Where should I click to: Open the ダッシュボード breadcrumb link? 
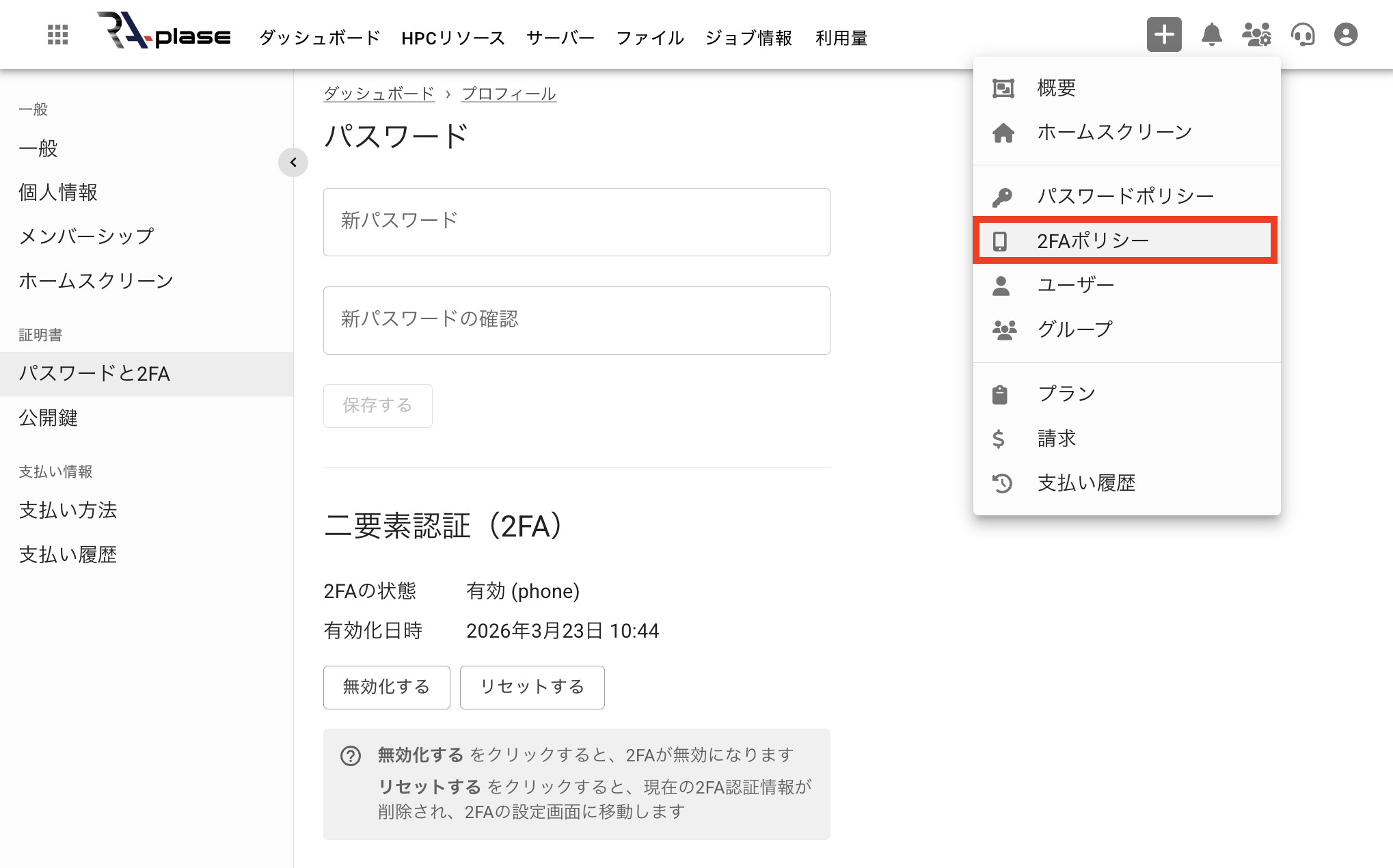(379, 93)
